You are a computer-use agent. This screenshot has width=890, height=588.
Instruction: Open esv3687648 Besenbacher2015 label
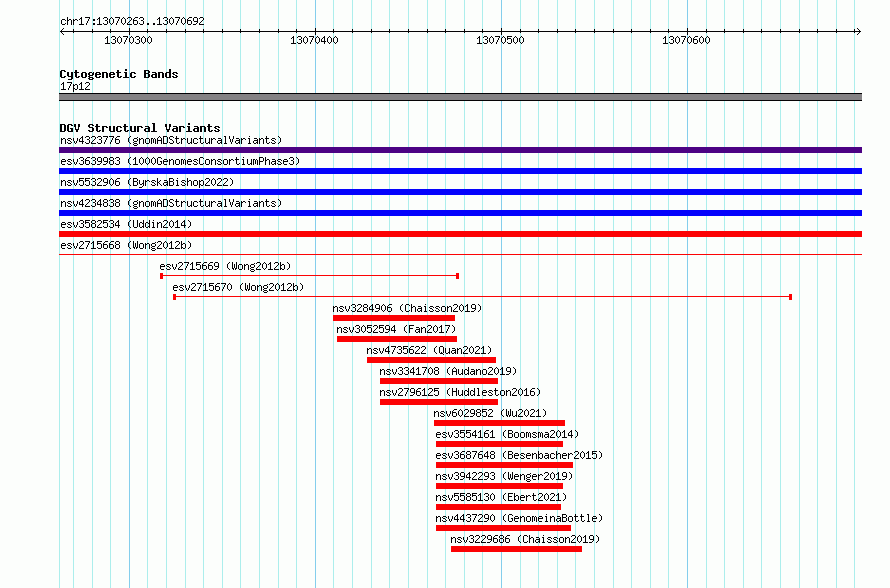519,455
